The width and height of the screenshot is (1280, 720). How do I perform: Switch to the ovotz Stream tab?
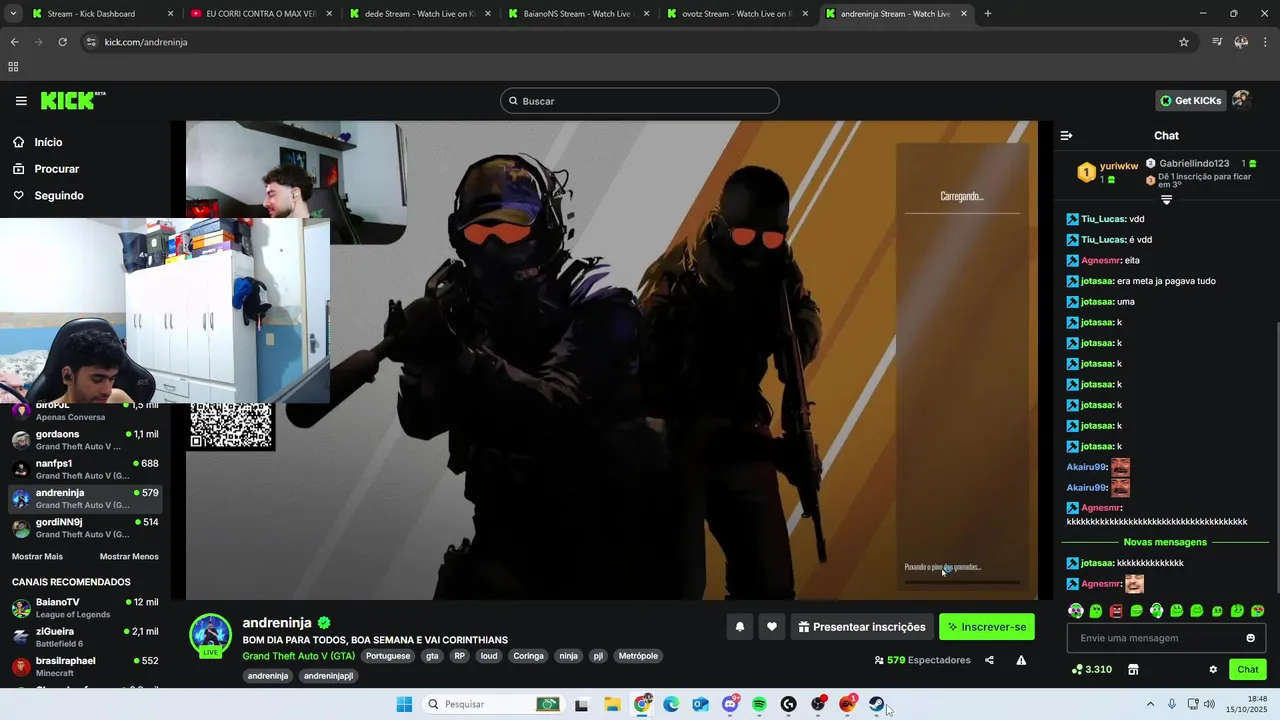coord(736,14)
